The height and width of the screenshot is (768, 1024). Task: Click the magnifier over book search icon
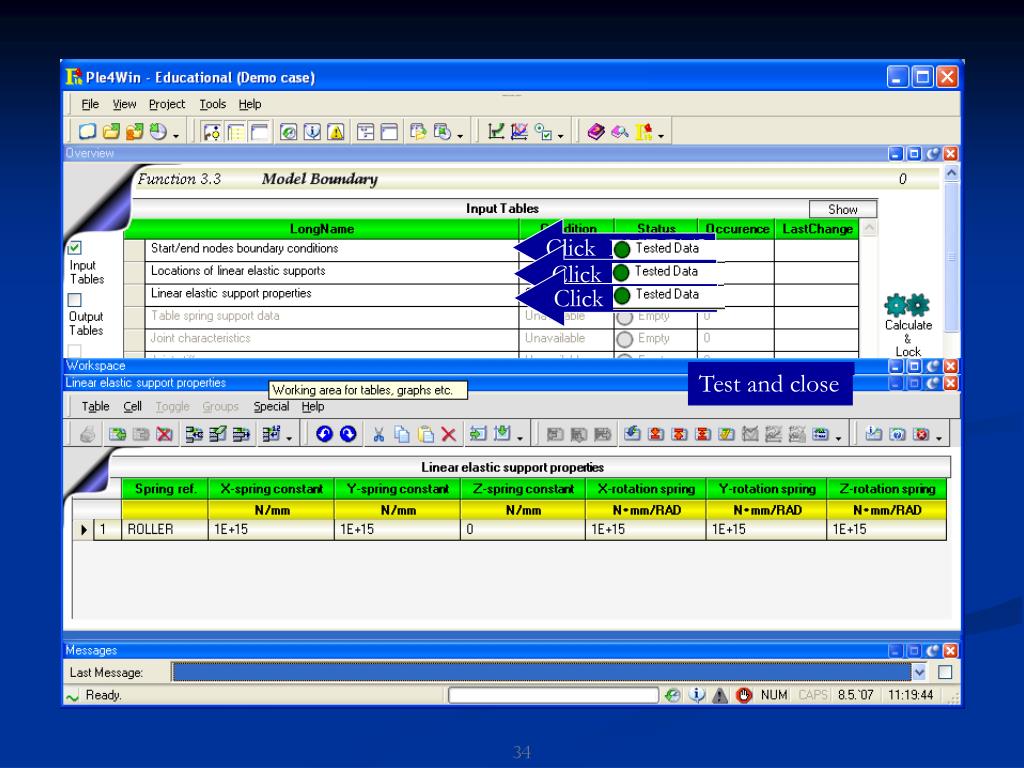coord(620,132)
